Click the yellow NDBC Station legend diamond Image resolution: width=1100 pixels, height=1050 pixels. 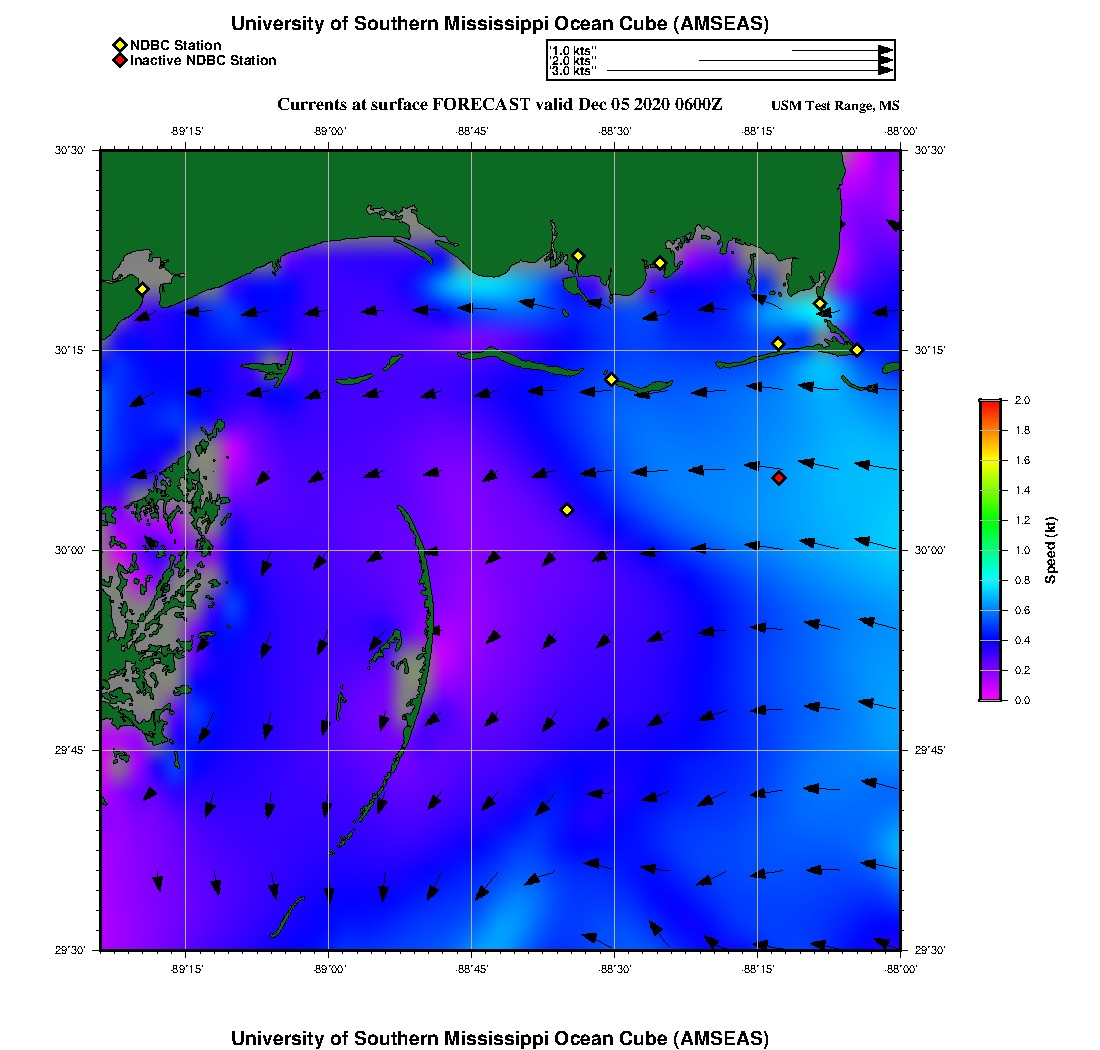click(119, 45)
